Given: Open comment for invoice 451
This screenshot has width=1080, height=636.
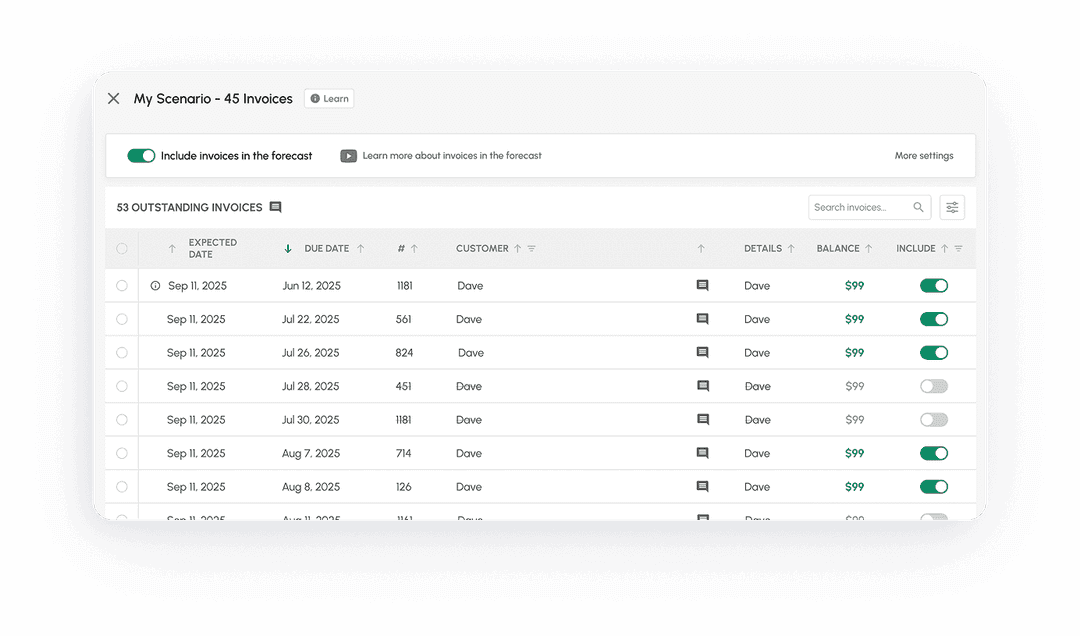Looking at the screenshot, I should (x=703, y=387).
